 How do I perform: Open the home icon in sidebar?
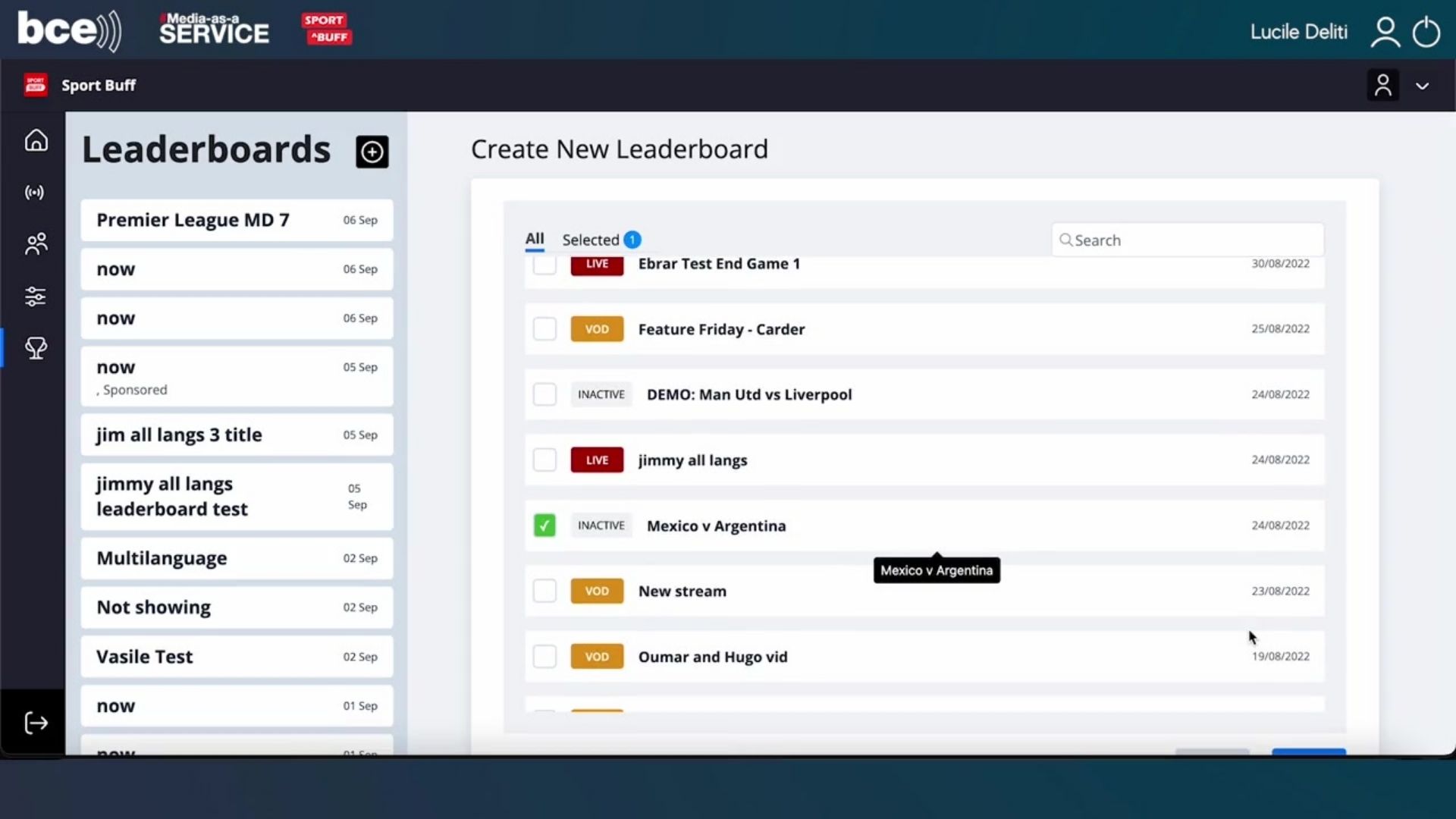click(x=36, y=141)
